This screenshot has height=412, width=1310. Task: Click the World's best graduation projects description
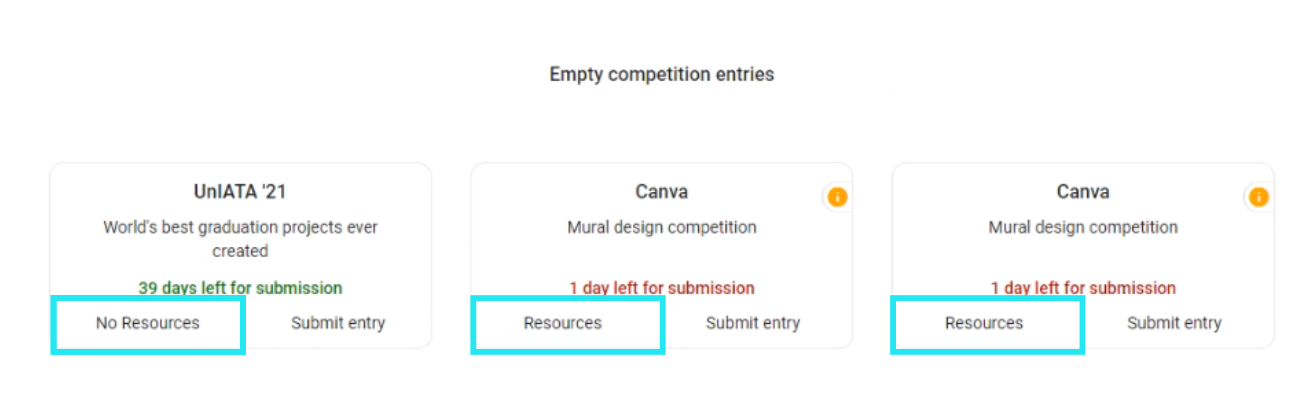click(240, 239)
